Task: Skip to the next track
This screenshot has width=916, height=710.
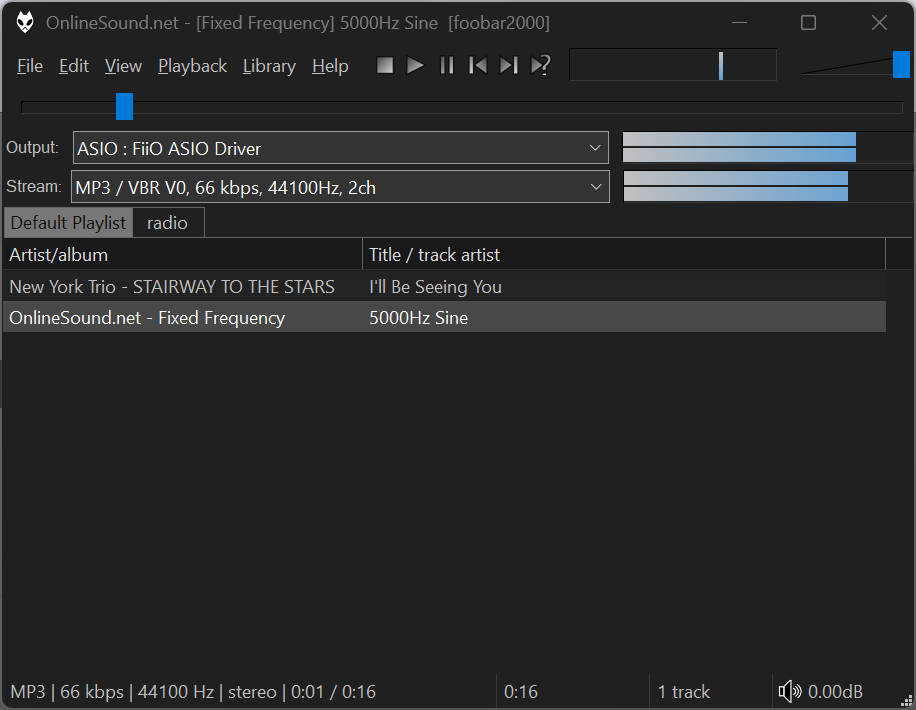Action: point(508,65)
